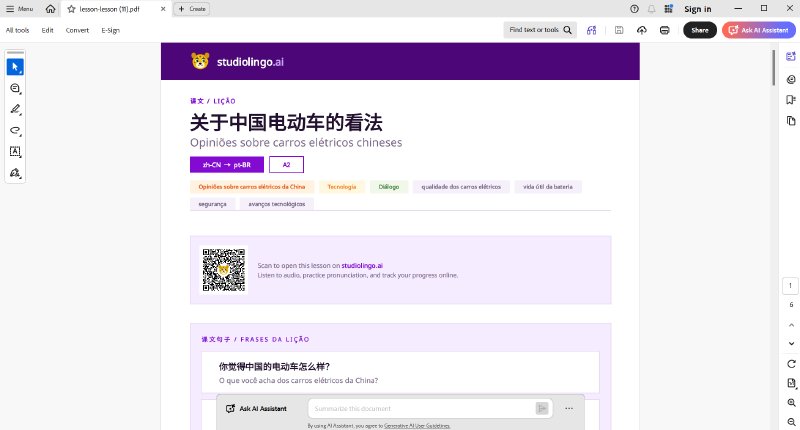Screen dimensions: 800x430
Task: Open page display settings icon
Action: pos(791,383)
